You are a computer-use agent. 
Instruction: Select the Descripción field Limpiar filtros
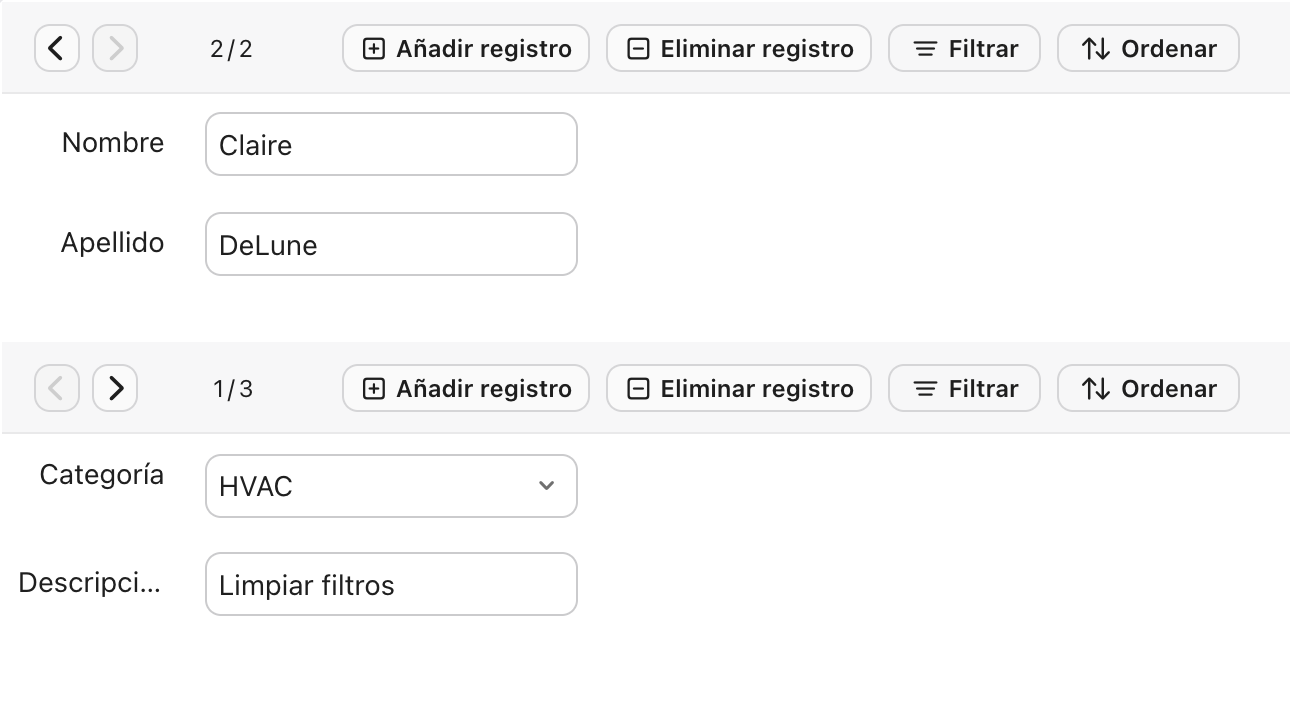(x=391, y=584)
